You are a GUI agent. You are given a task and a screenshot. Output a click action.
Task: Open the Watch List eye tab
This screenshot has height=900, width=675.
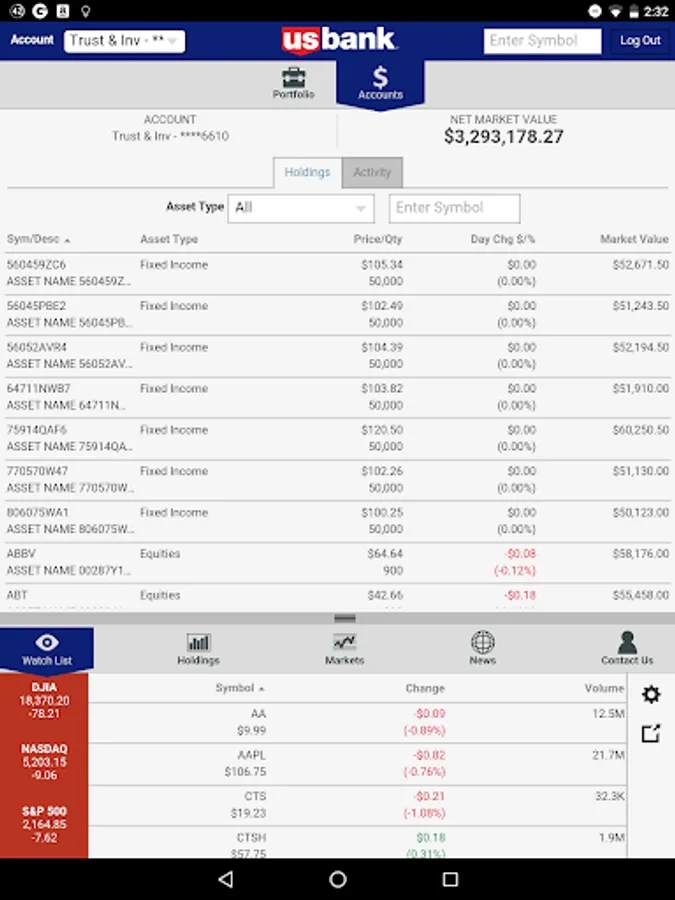46,650
